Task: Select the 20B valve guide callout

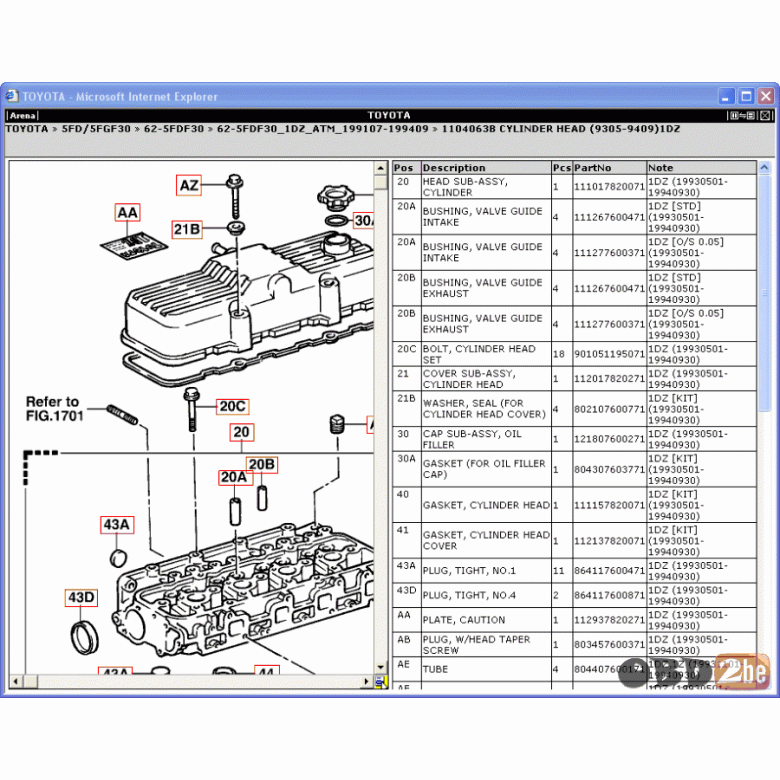Action: 262,464
